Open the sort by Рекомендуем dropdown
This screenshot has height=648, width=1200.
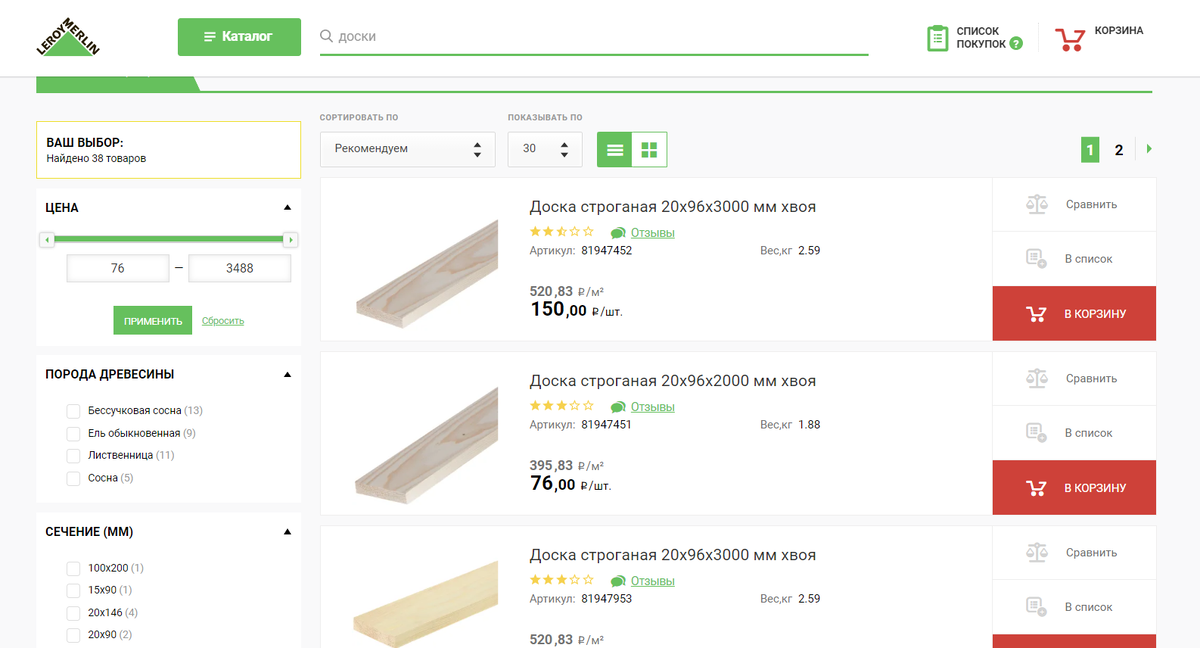[408, 149]
